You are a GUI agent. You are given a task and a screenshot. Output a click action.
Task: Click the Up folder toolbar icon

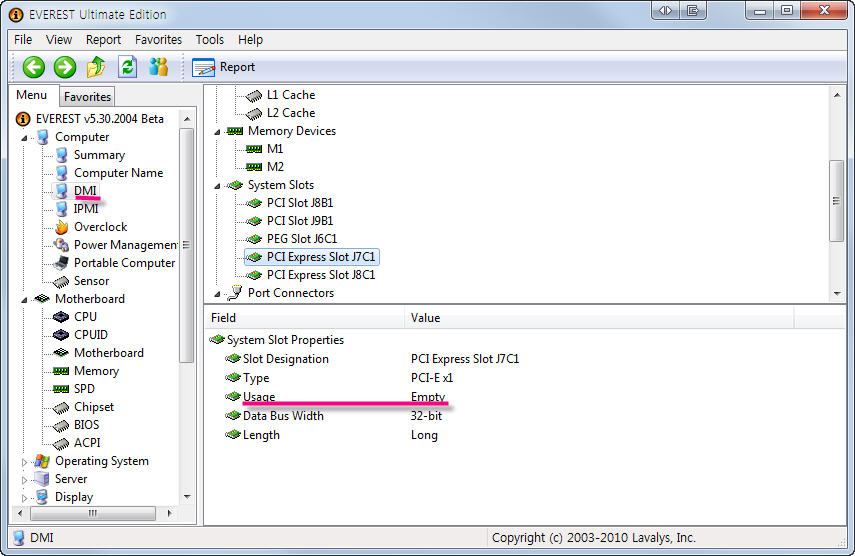96,67
